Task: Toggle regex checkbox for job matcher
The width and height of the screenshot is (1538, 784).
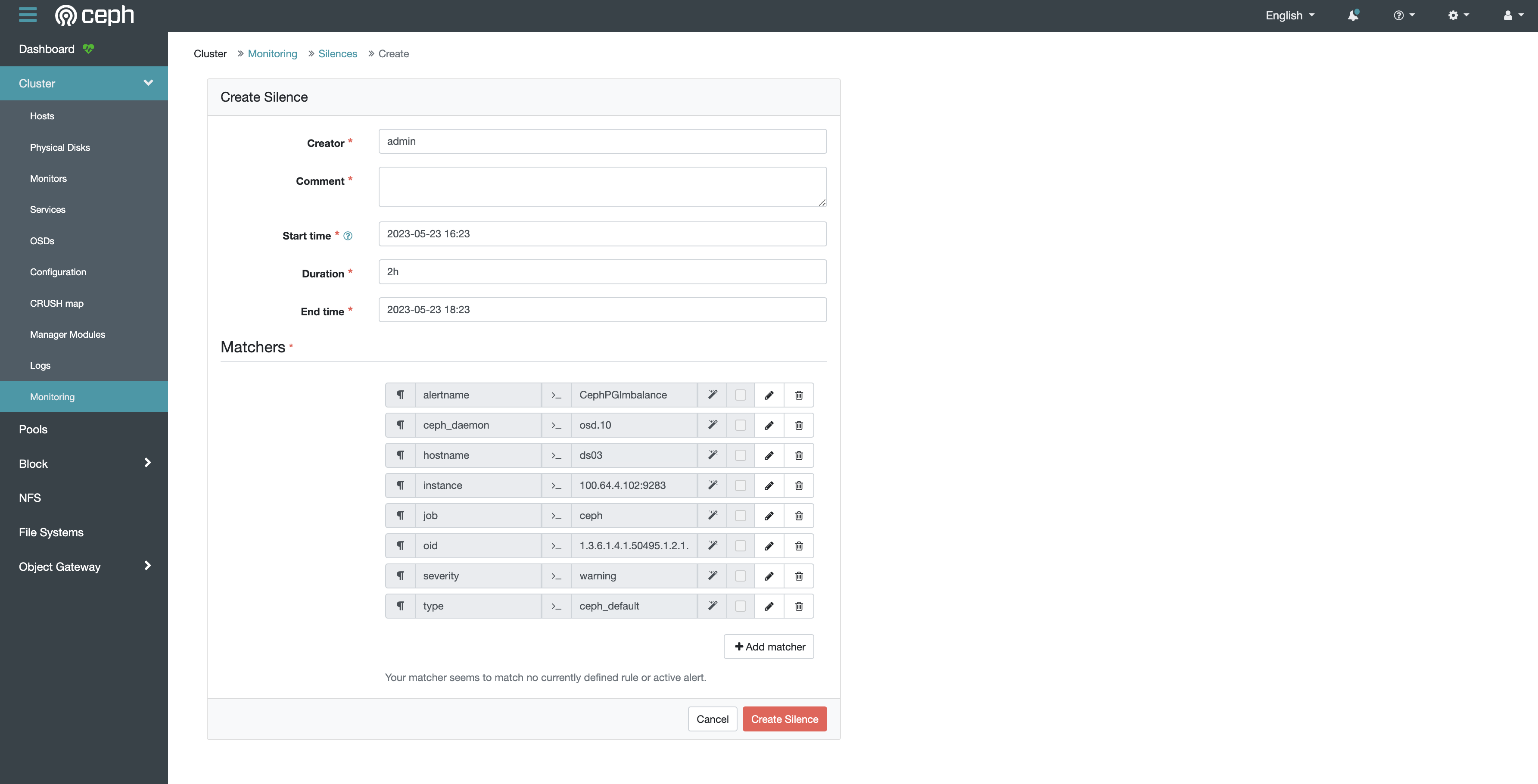Action: (740, 515)
